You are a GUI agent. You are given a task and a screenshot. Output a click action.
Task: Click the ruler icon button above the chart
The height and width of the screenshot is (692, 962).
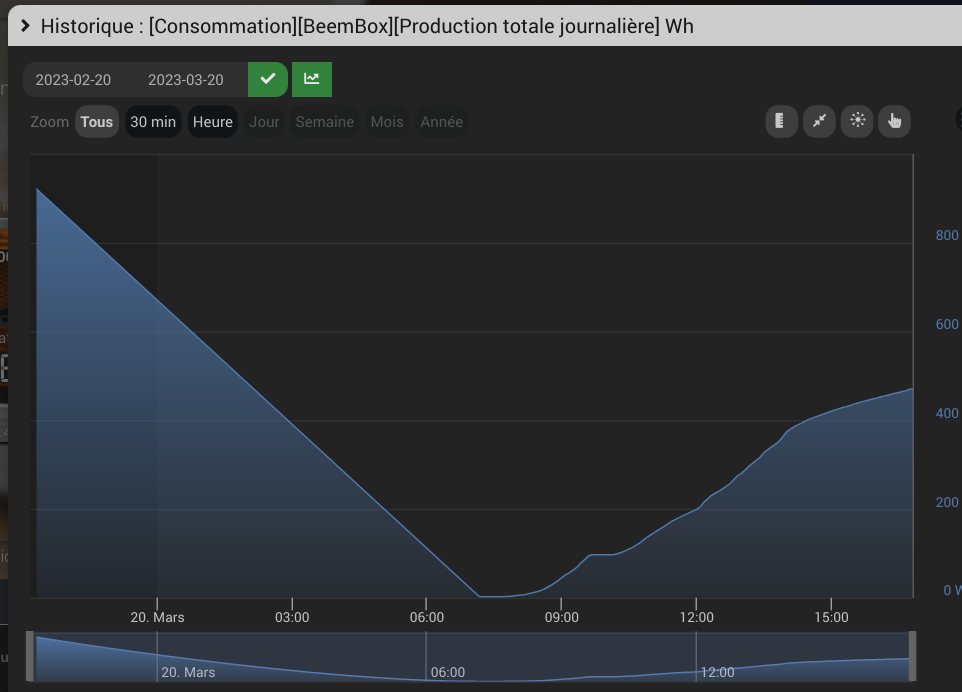click(x=781, y=122)
